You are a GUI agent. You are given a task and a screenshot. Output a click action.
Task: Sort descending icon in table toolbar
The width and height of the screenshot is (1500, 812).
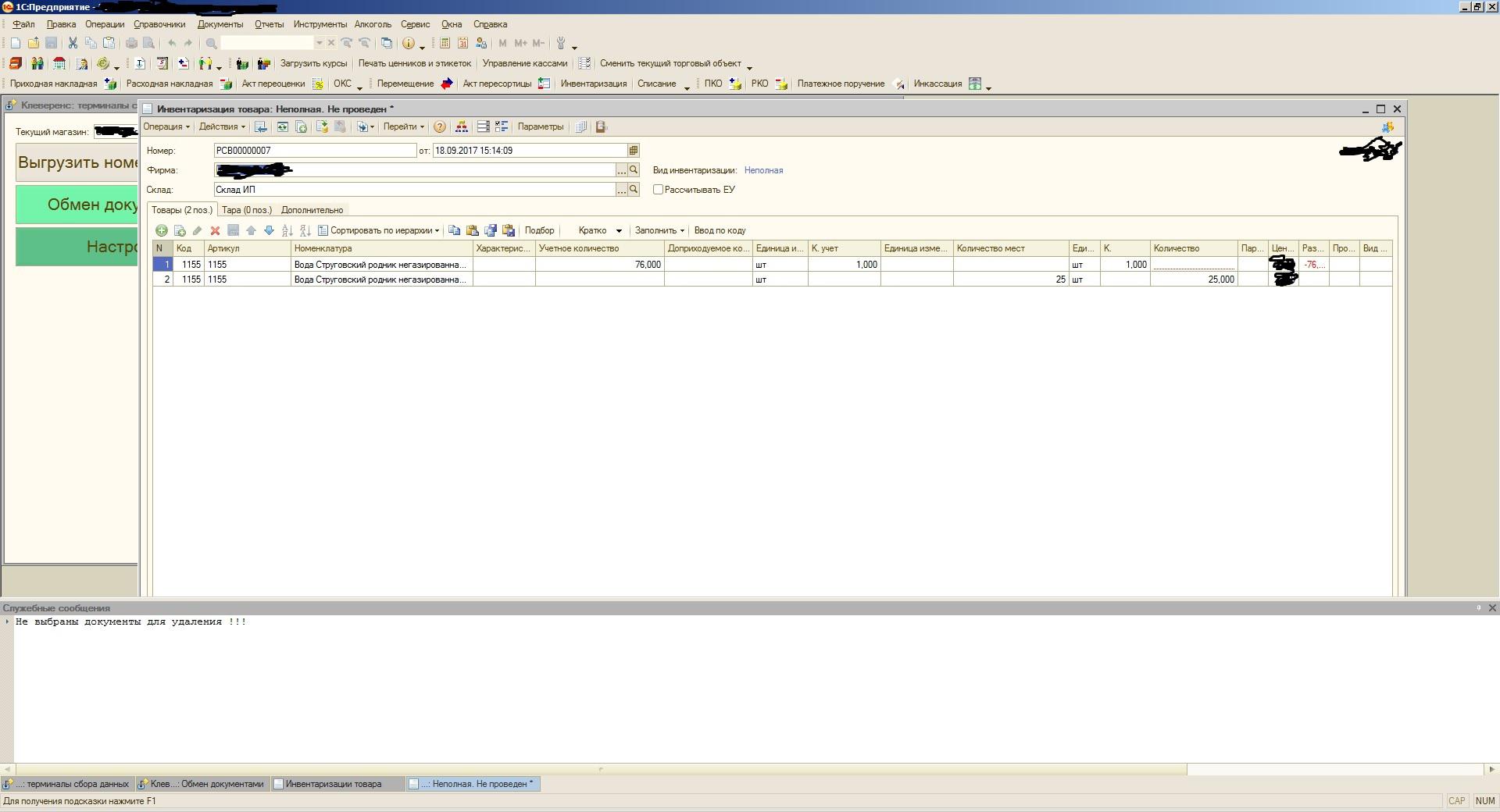305,230
